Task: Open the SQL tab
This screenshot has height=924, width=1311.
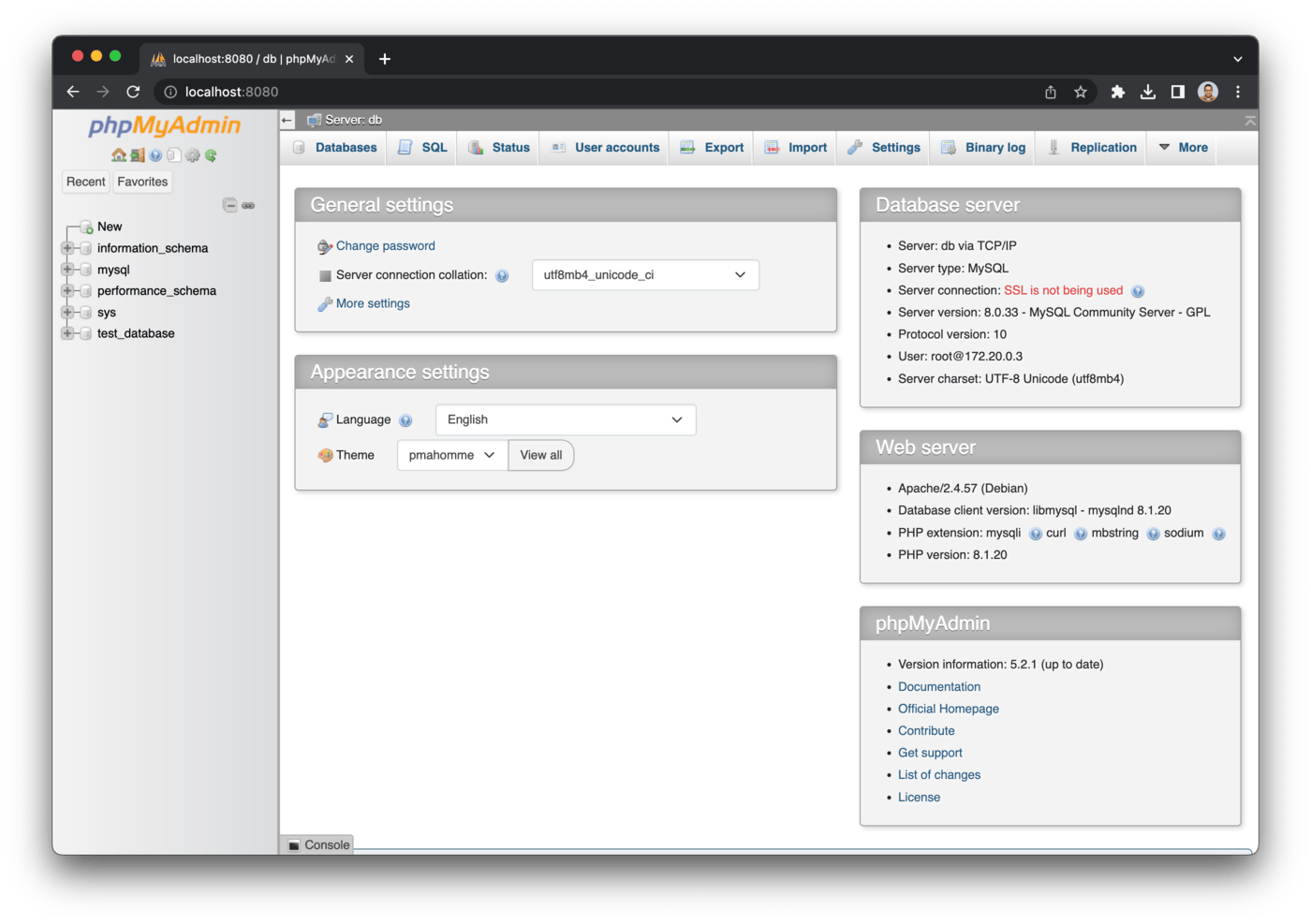Action: pos(422,148)
